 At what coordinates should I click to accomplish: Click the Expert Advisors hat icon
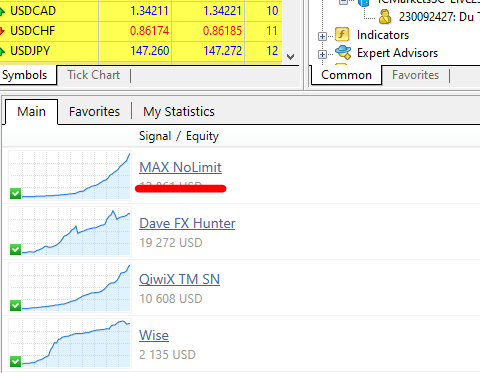point(343,52)
